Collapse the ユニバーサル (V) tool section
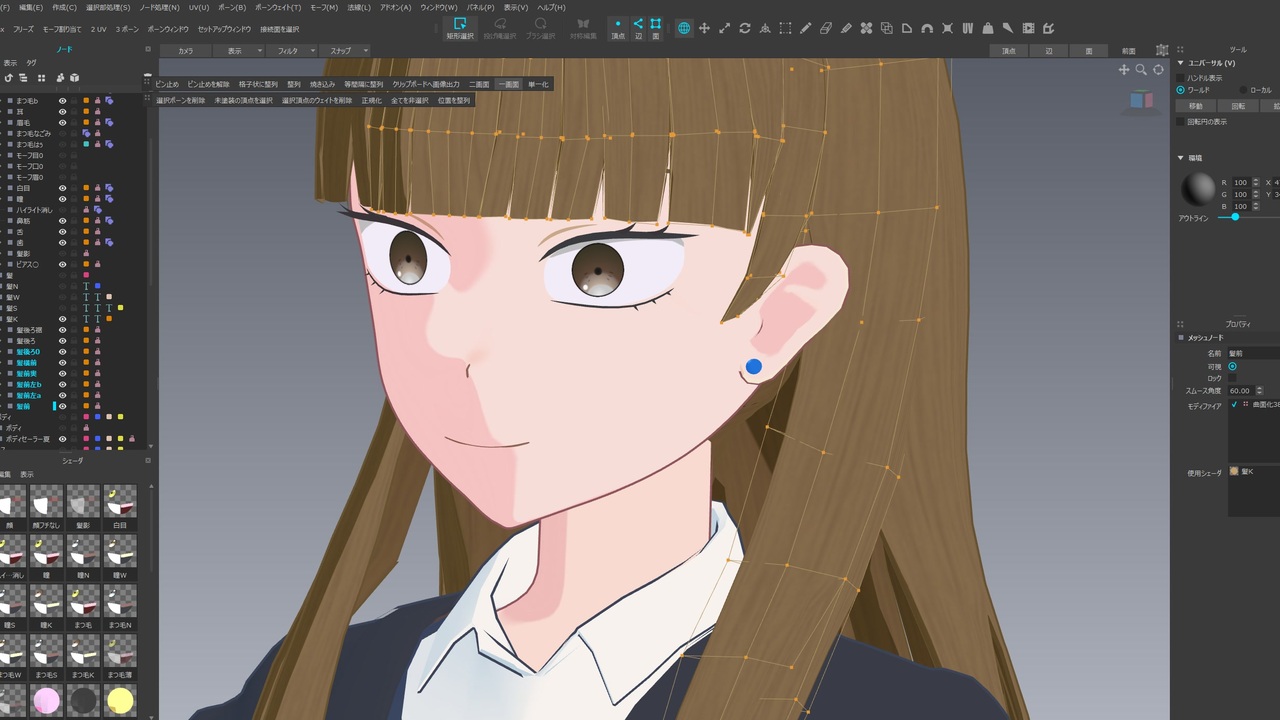1280x720 pixels. tap(1181, 63)
